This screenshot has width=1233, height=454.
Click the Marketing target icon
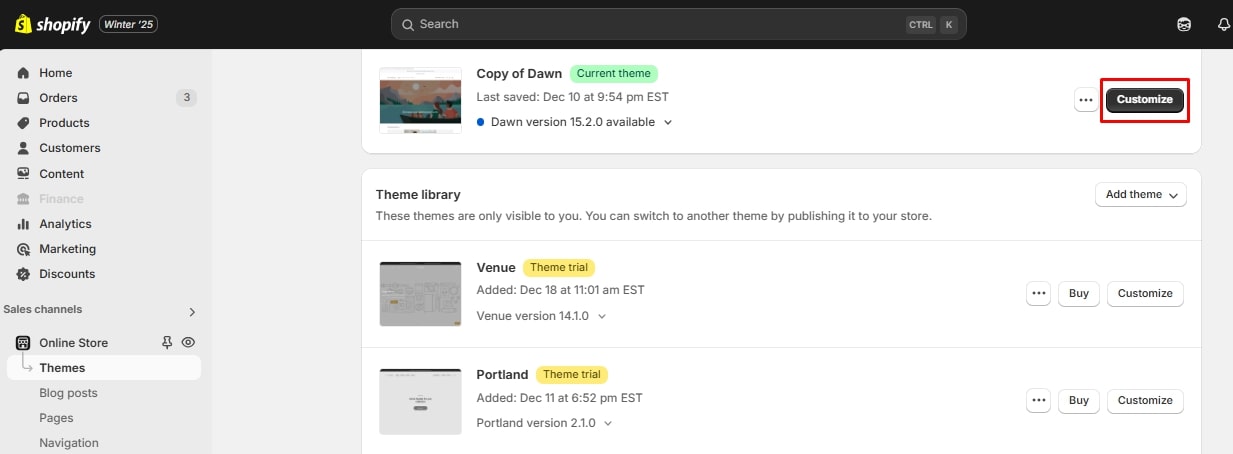point(23,249)
